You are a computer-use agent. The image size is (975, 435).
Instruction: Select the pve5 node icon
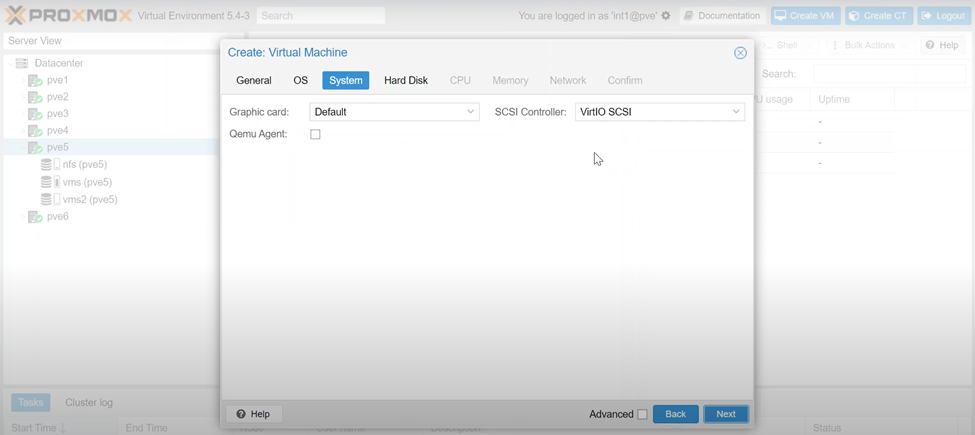coord(35,147)
